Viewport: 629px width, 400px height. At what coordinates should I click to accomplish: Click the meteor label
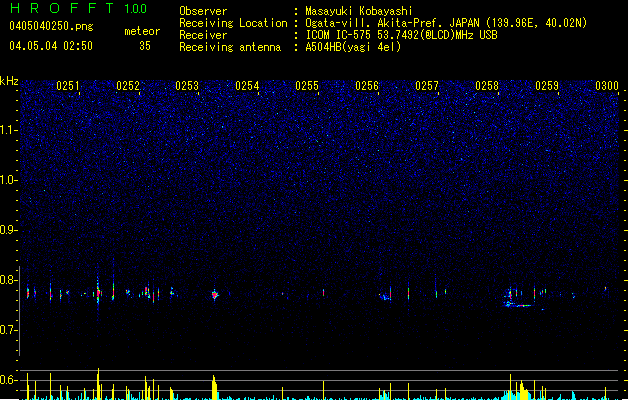pyautogui.click(x=142, y=31)
